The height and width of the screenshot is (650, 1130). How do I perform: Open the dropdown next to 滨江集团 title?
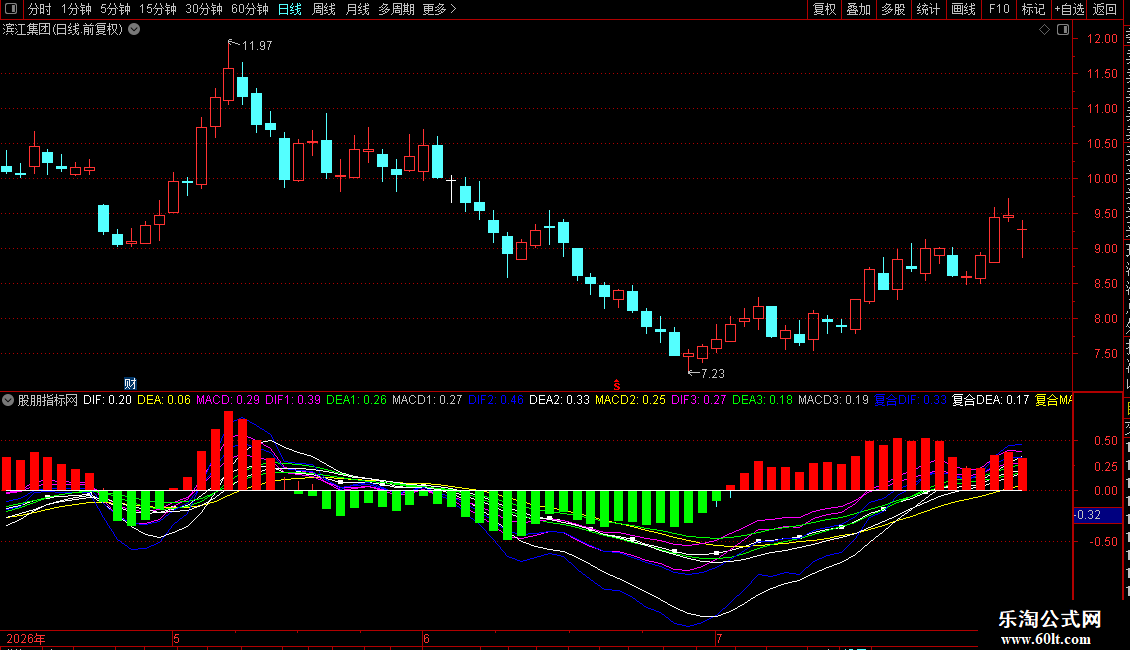pos(134,30)
